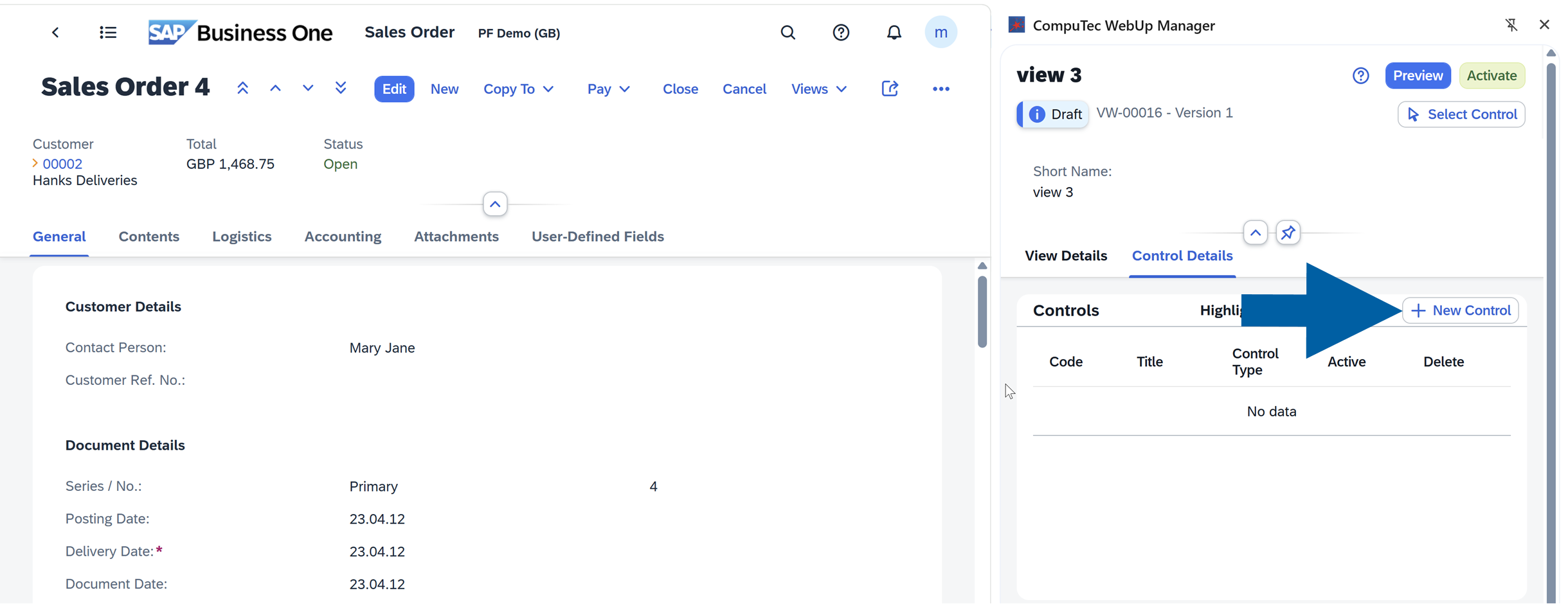This screenshot has width=1568, height=604.
Task: Switch to the User-Defined Fields tab
Action: (x=597, y=236)
